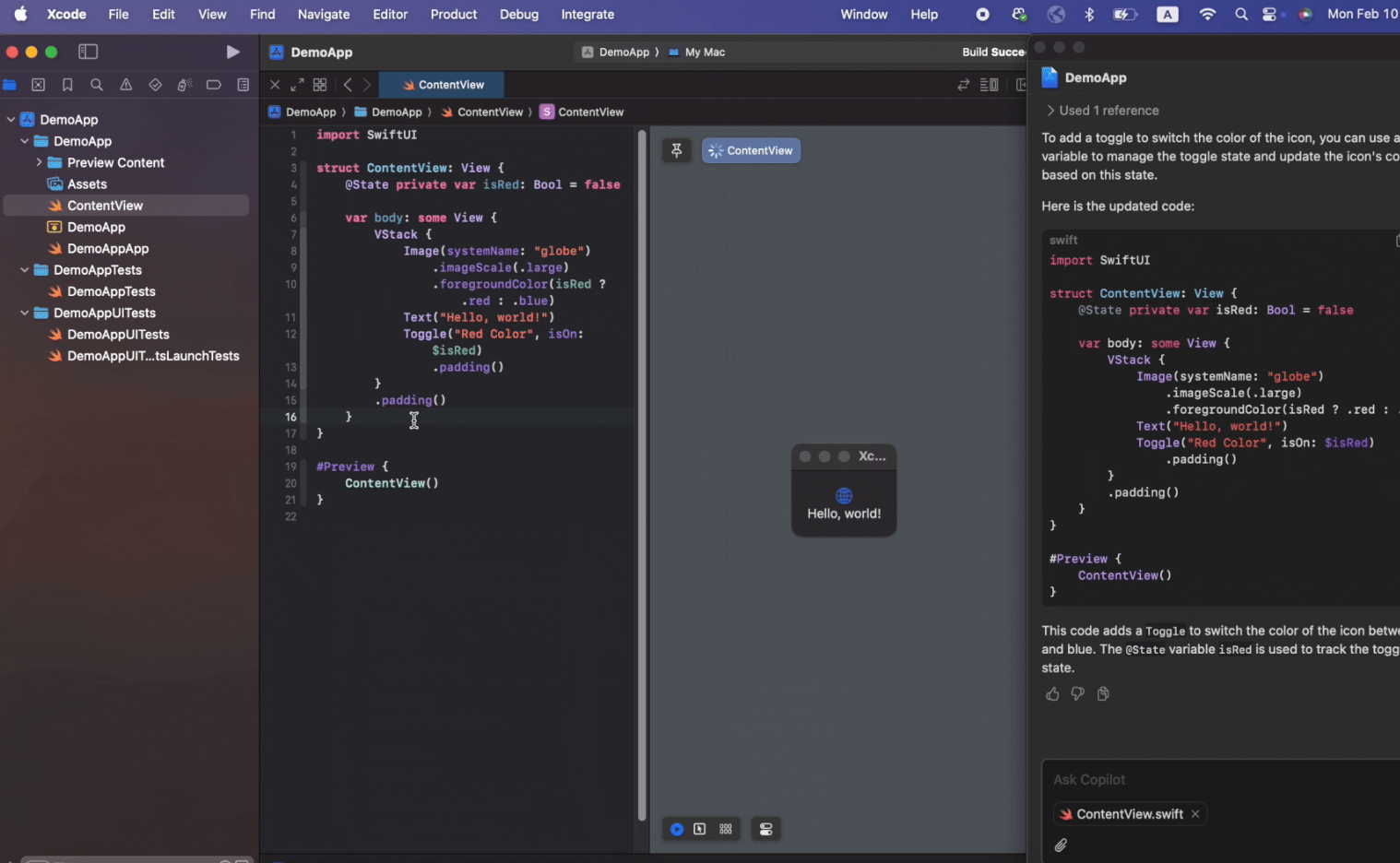Remove ContentView.swift attachment chip
1400x863 pixels.
[x=1195, y=814]
